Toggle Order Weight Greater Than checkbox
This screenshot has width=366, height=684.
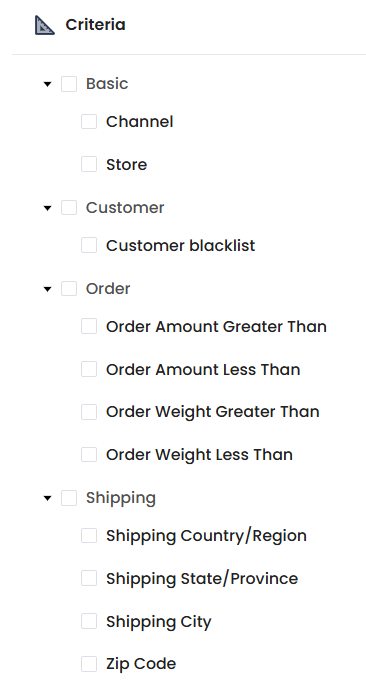tap(89, 412)
